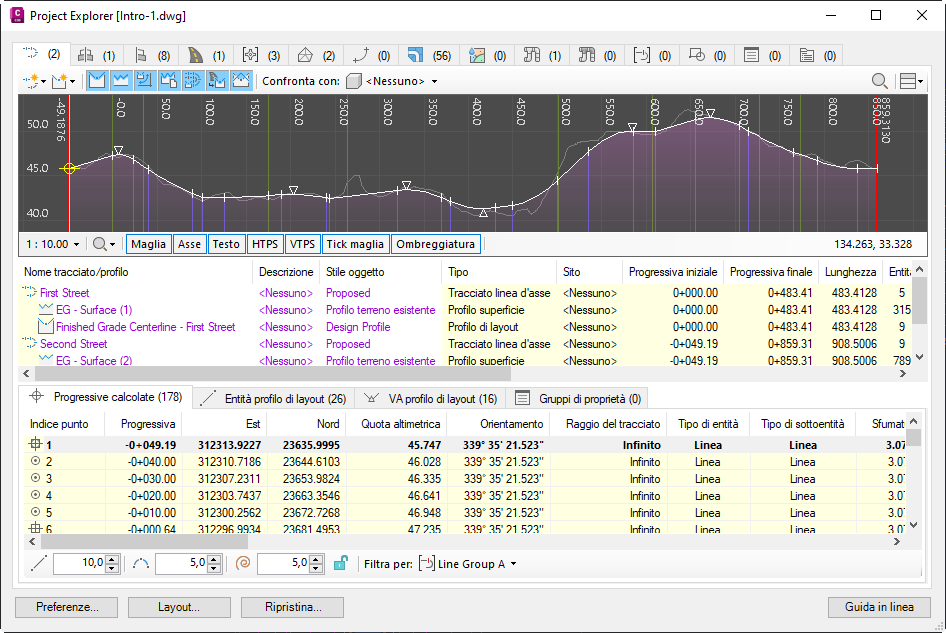The width and height of the screenshot is (946, 633).
Task: Click the line interval input field 10,0
Action: [x=79, y=563]
